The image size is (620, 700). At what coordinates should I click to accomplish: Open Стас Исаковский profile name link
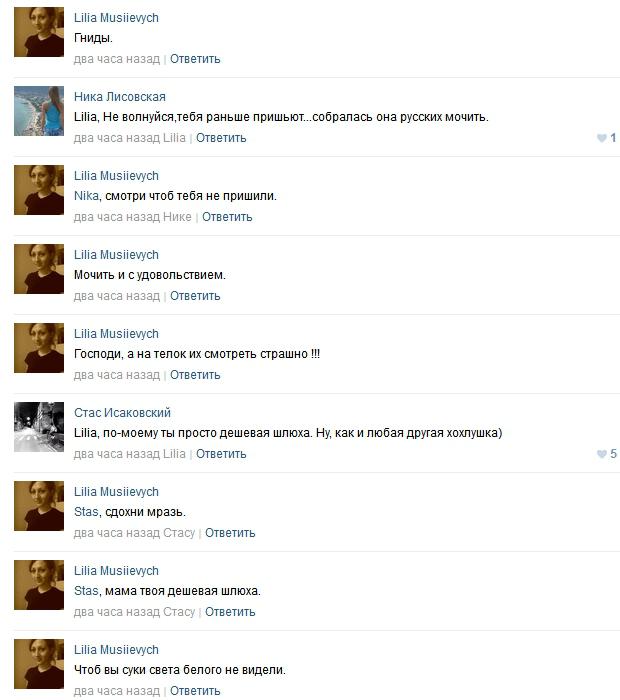pyautogui.click(x=122, y=412)
